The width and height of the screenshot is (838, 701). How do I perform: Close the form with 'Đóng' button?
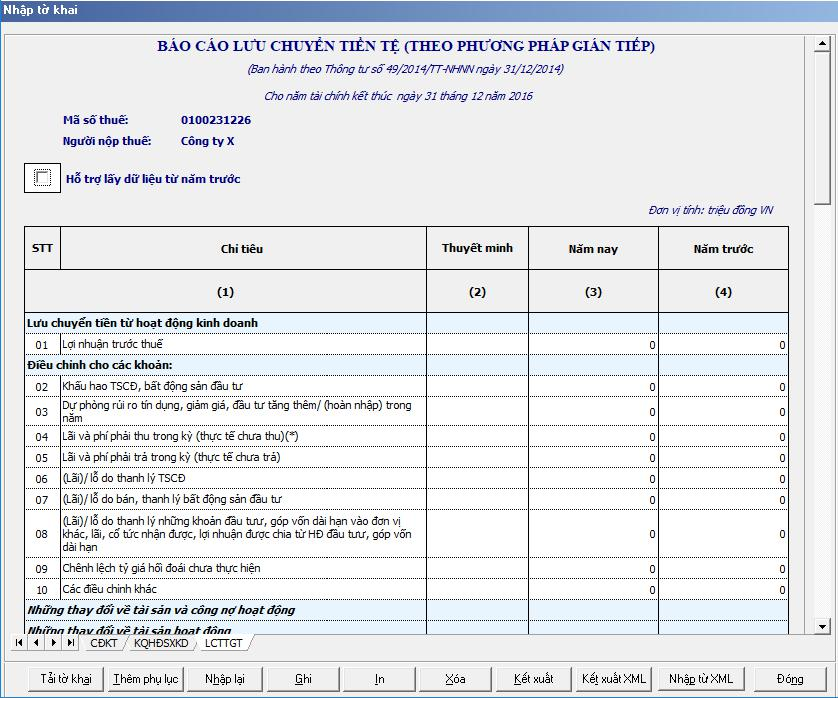(790, 679)
